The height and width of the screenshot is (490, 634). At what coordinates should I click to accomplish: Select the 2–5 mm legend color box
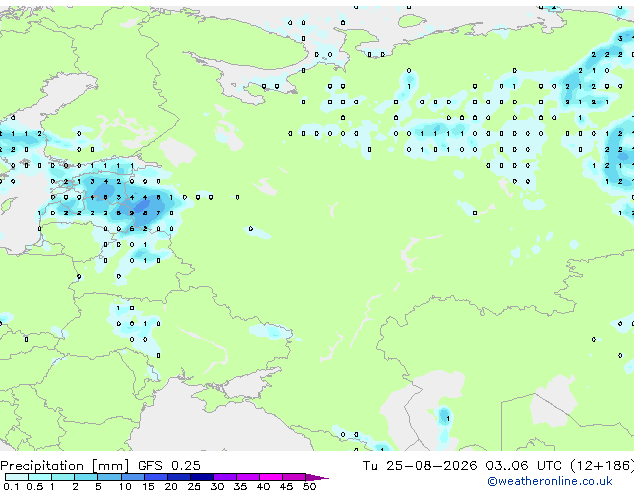tap(86, 477)
